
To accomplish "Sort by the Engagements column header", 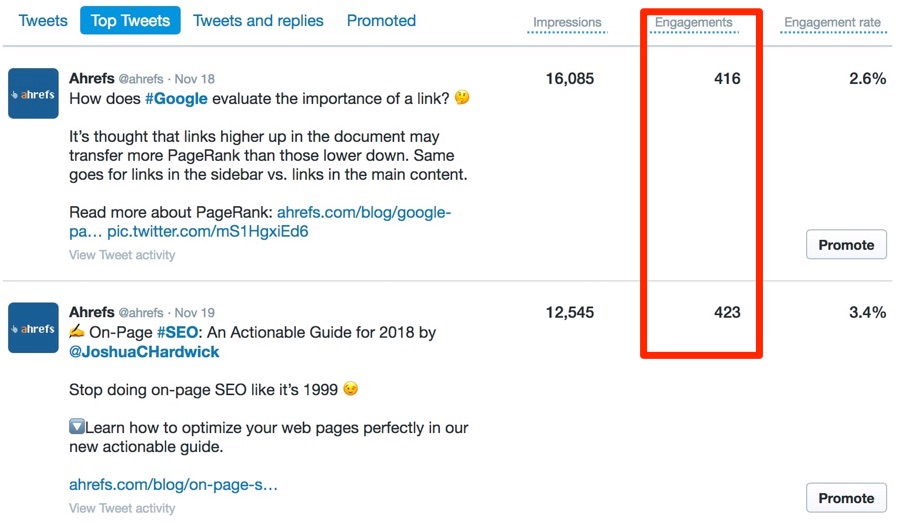I will pyautogui.click(x=693, y=22).
